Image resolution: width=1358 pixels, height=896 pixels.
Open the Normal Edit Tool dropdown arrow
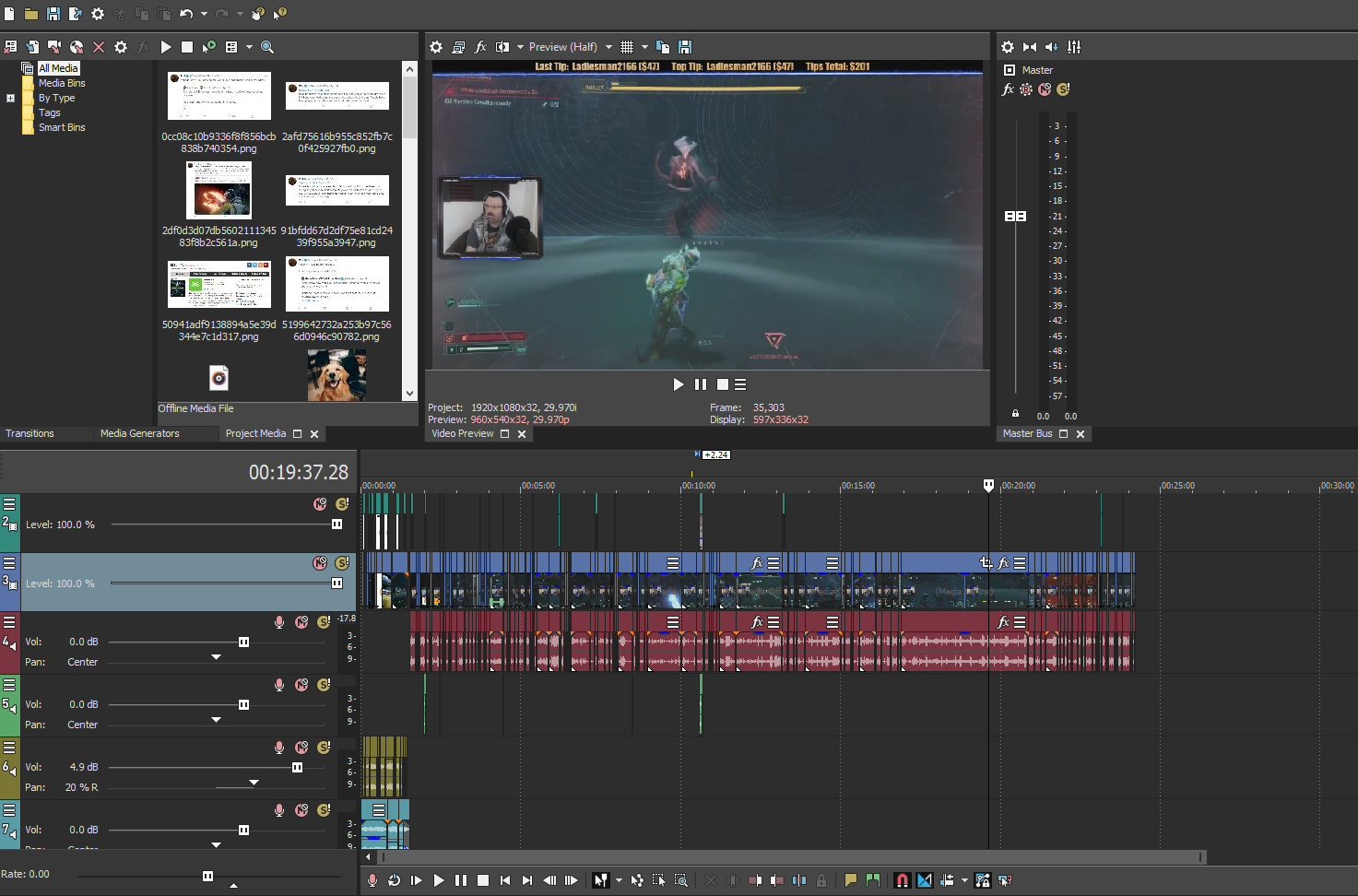(x=619, y=880)
